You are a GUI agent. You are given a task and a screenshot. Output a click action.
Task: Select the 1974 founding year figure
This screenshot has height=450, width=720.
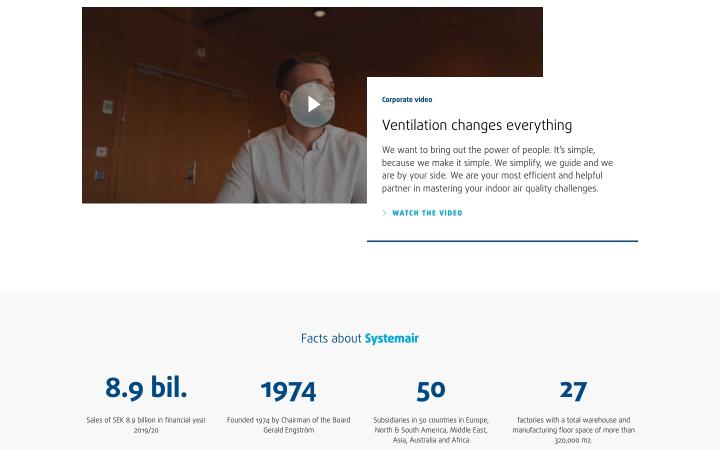click(x=288, y=391)
